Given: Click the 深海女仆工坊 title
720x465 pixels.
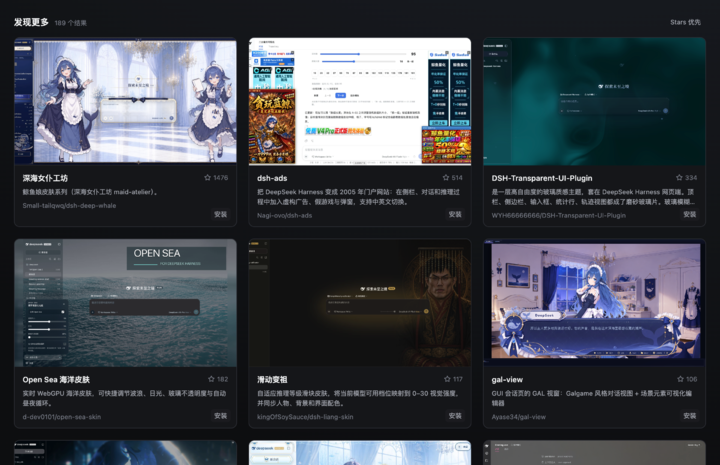Looking at the screenshot, I should pos(45,178).
